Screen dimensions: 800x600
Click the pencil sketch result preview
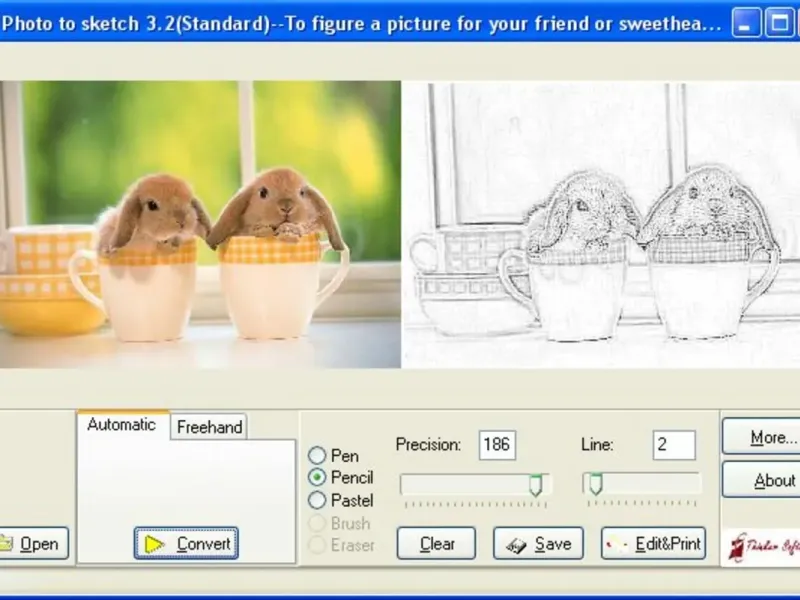click(x=601, y=224)
